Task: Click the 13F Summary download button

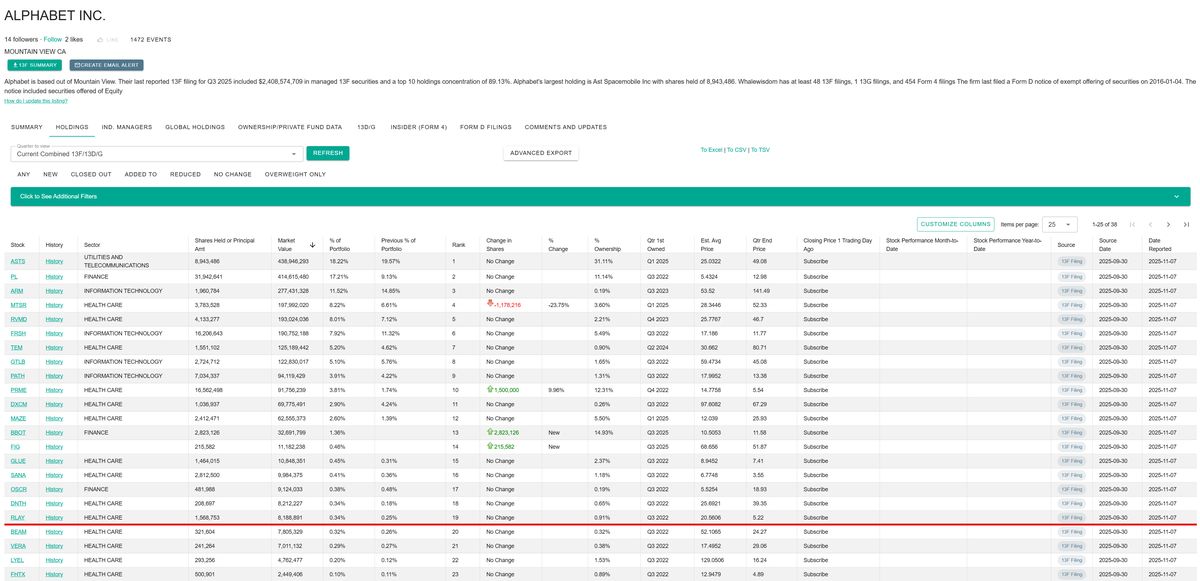Action: tap(34, 65)
